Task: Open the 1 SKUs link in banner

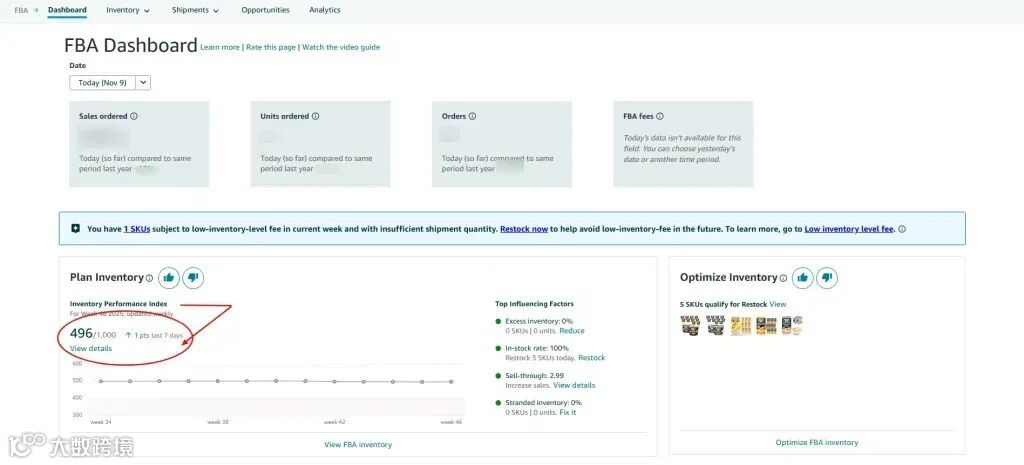Action: coord(136,229)
